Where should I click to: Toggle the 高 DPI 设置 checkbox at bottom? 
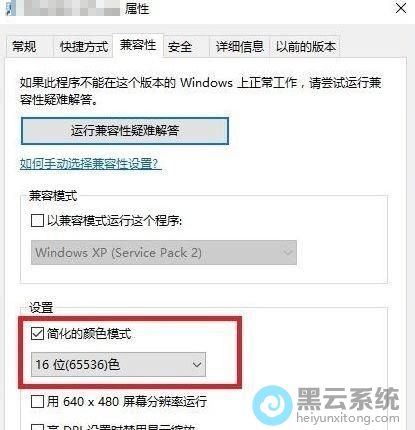pyautogui.click(x=37, y=427)
